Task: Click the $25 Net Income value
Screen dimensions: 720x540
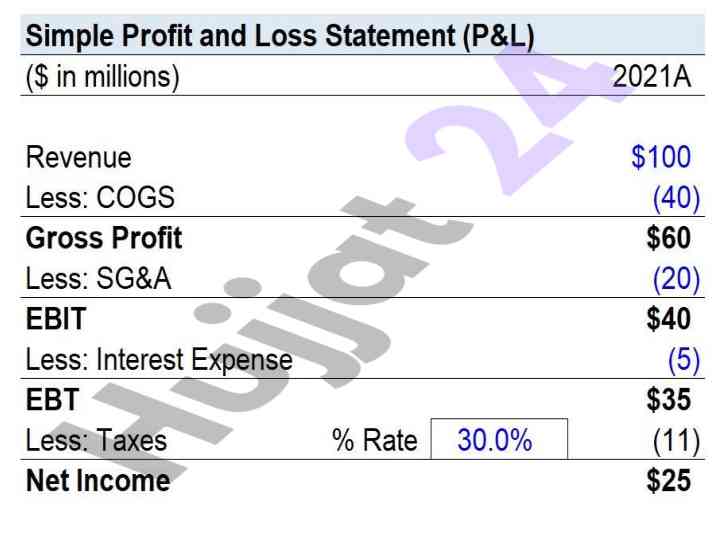Action: pyautogui.click(x=669, y=480)
